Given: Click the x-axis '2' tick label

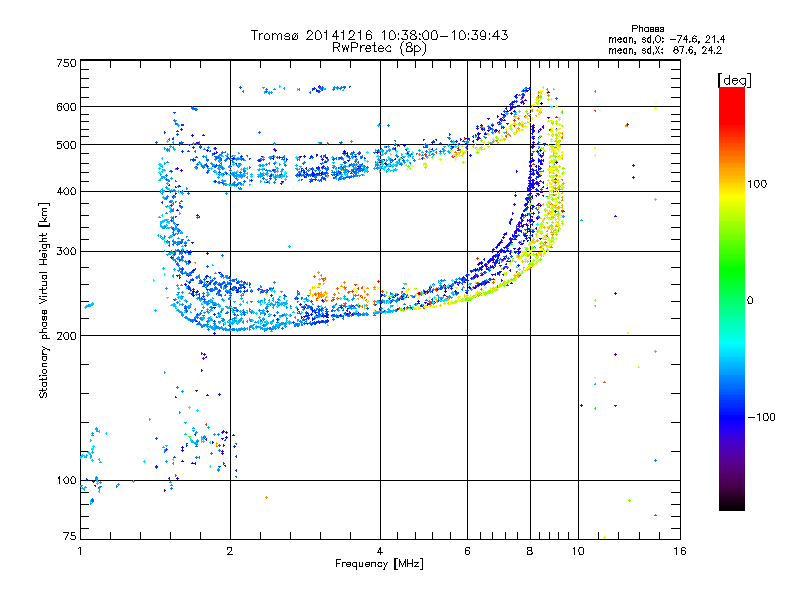Looking at the screenshot, I should 230,551.
